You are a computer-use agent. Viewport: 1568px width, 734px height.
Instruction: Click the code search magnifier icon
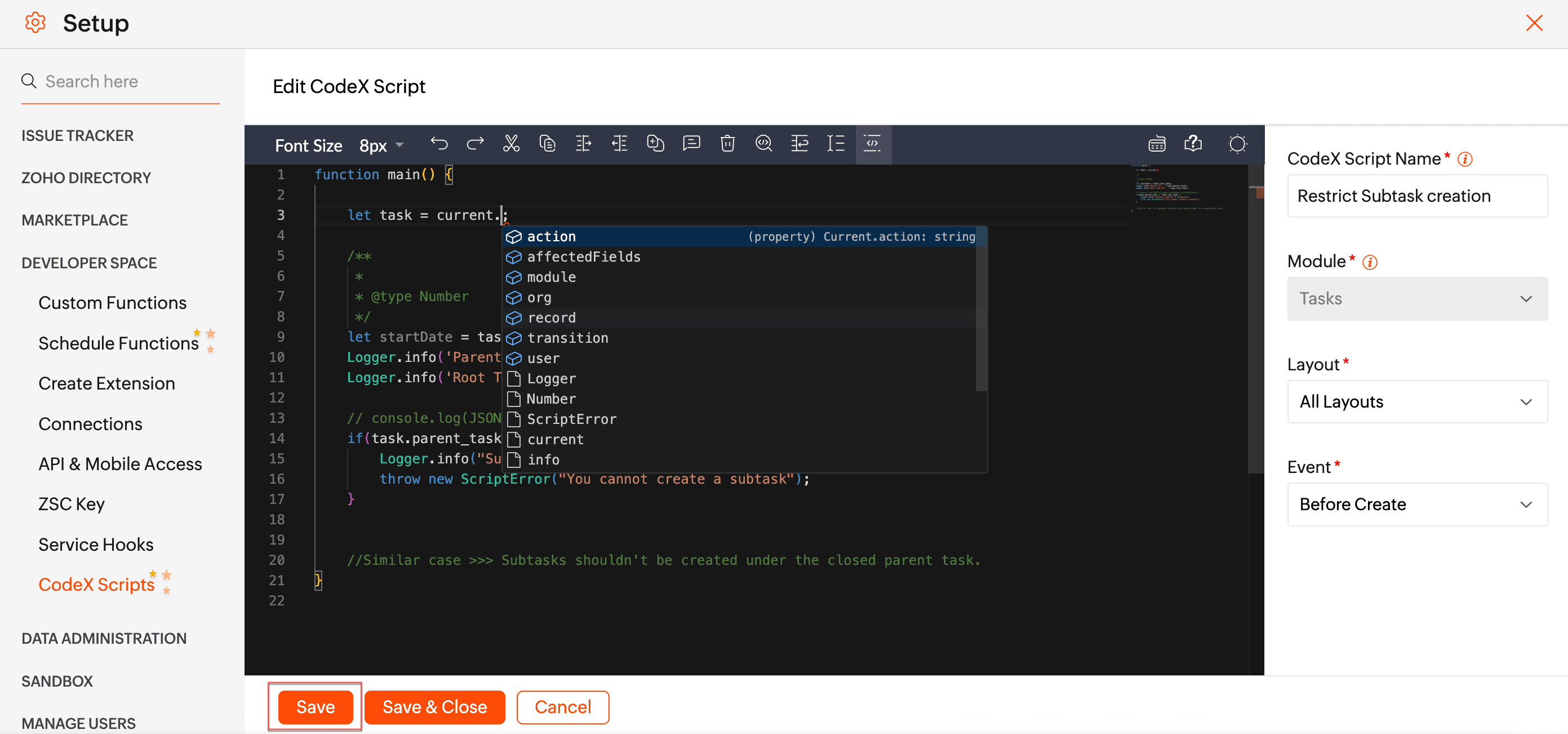click(x=763, y=144)
